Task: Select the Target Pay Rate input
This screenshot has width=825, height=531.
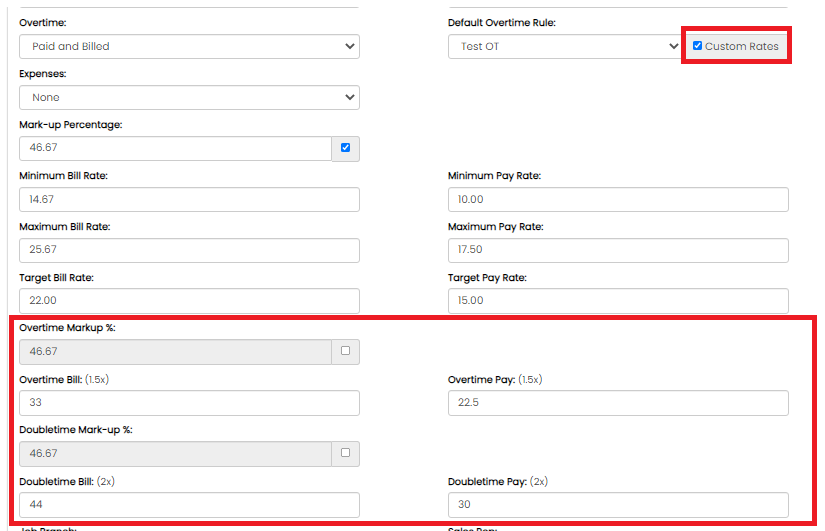Action: (x=617, y=301)
